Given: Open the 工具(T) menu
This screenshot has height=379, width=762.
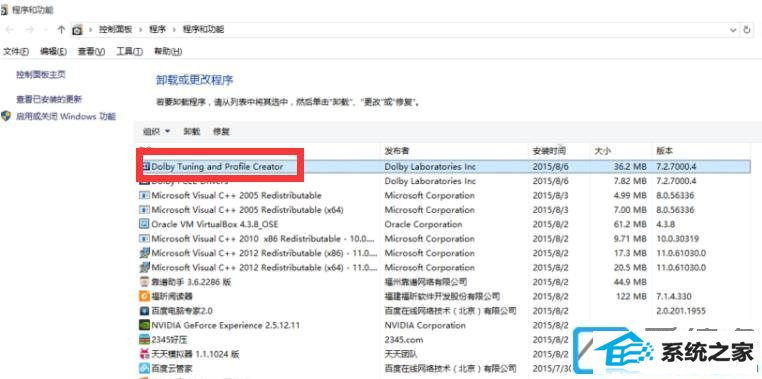Looking at the screenshot, I should click(x=130, y=51).
